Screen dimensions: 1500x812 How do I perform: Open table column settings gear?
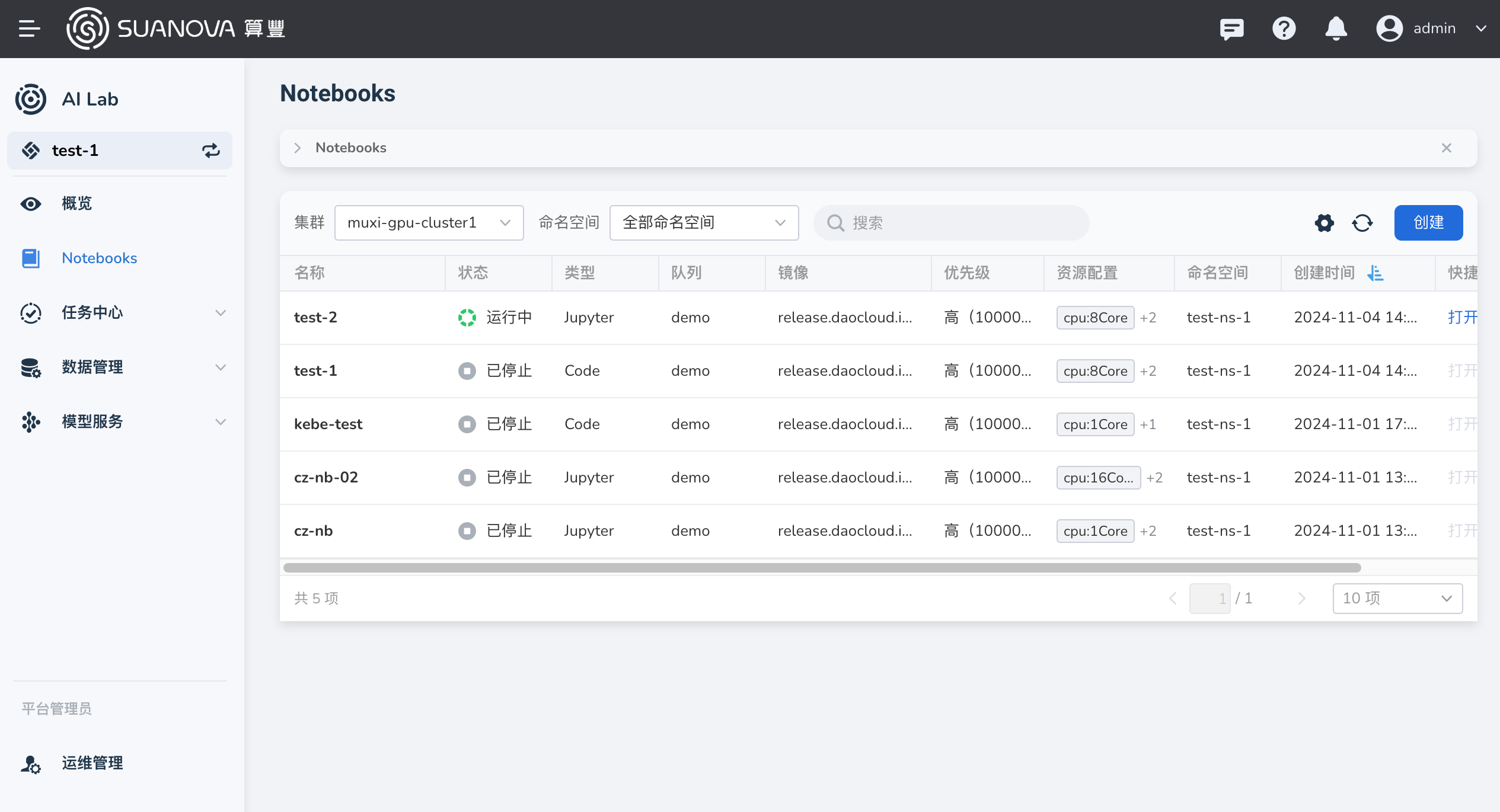point(1325,223)
